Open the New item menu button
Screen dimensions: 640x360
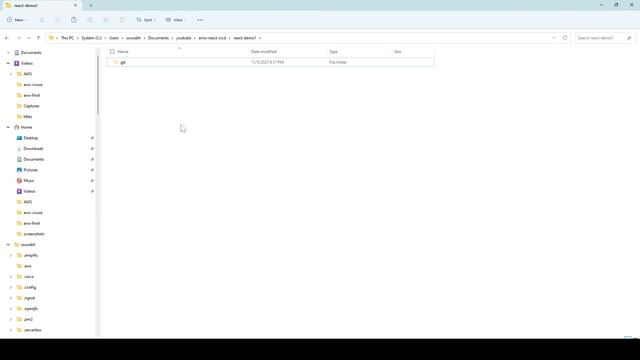pos(17,20)
